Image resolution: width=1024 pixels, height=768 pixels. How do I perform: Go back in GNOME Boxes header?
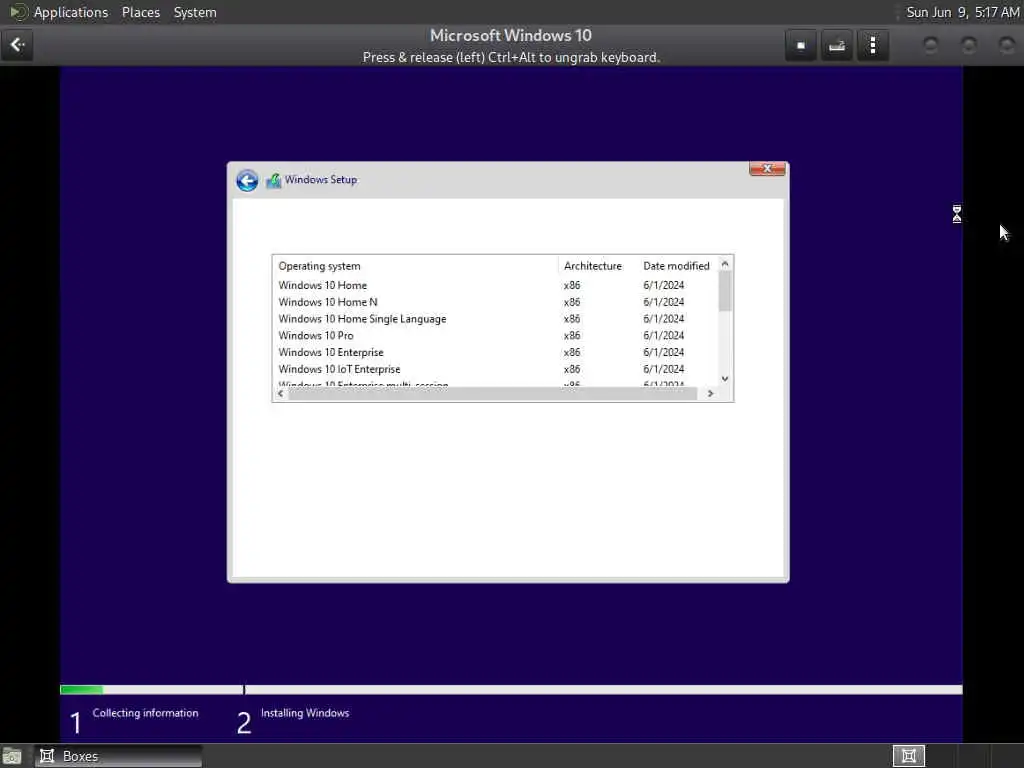pyautogui.click(x=17, y=45)
